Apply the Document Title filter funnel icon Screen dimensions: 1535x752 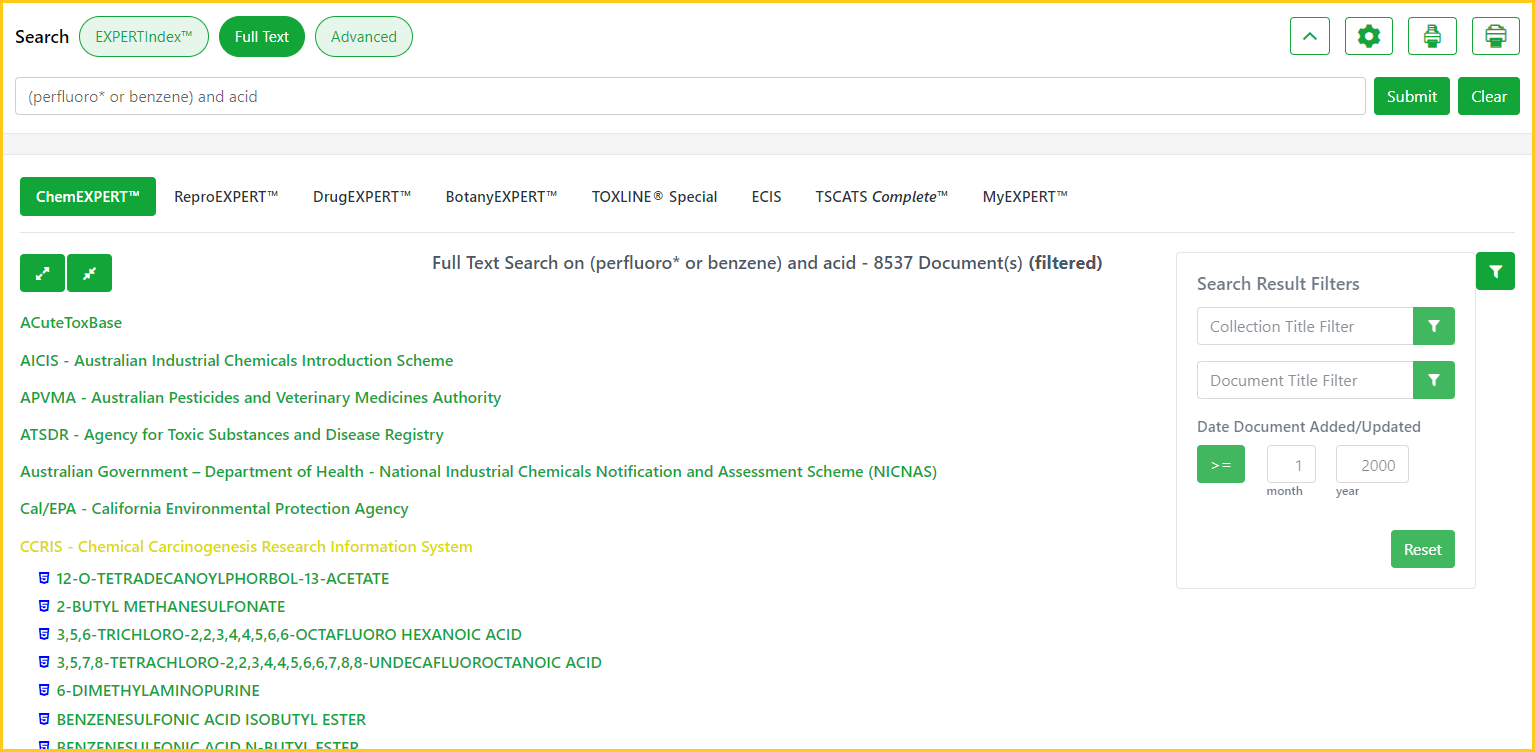tap(1433, 380)
